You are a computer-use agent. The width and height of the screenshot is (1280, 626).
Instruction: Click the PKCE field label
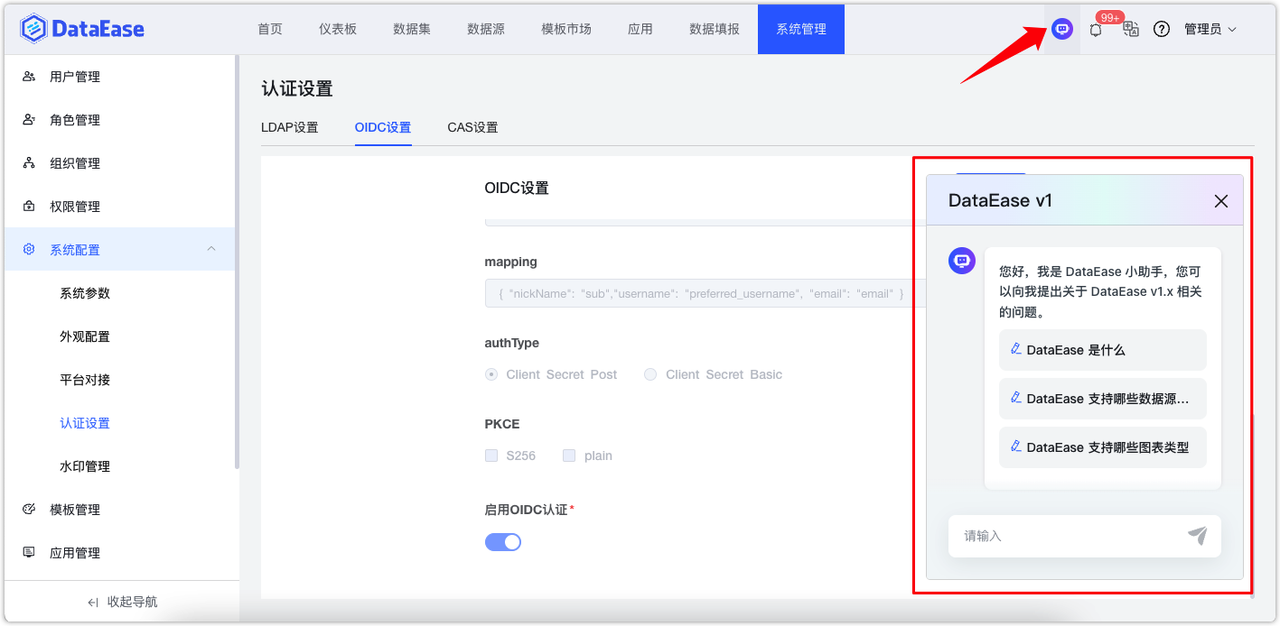pyautogui.click(x=502, y=424)
